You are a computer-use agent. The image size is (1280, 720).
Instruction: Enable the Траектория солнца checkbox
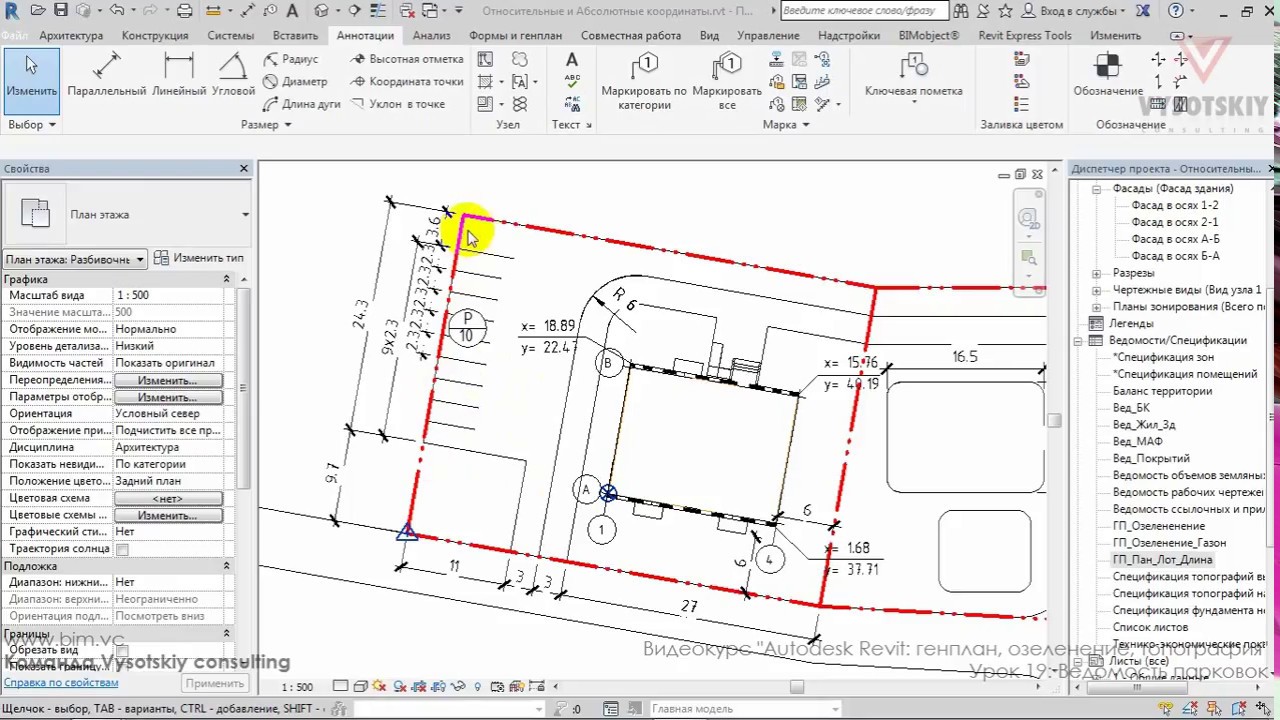click(x=122, y=549)
